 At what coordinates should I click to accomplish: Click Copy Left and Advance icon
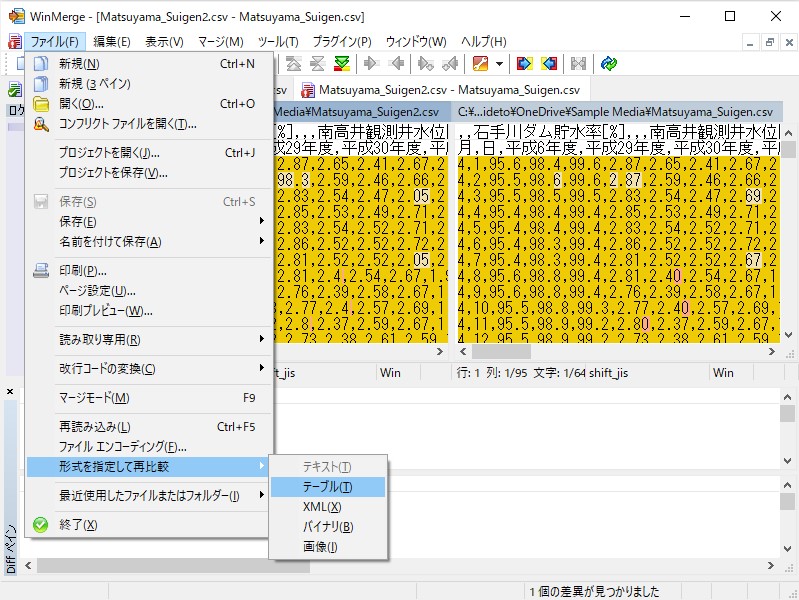coord(450,64)
